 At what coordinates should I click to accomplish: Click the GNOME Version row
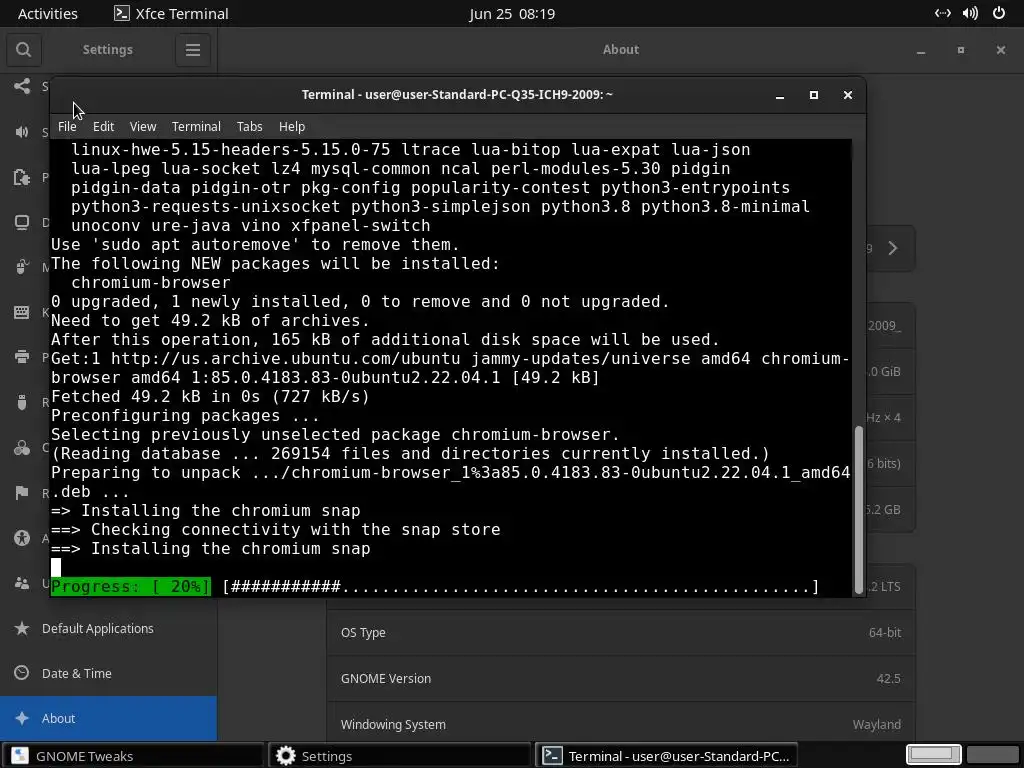point(621,679)
